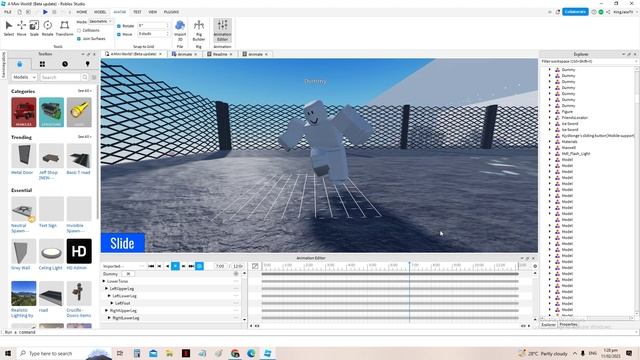Screen dimensions: 640x360
Task: Toggle the Join Surfaces checkbox
Action: tap(79, 39)
